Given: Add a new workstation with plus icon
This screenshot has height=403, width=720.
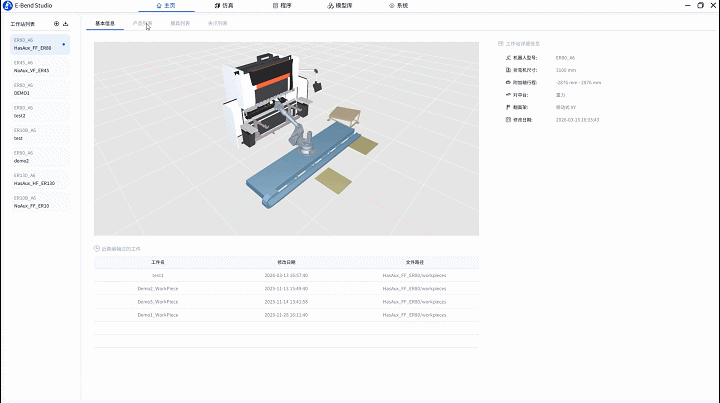Looking at the screenshot, I should click(56, 24).
